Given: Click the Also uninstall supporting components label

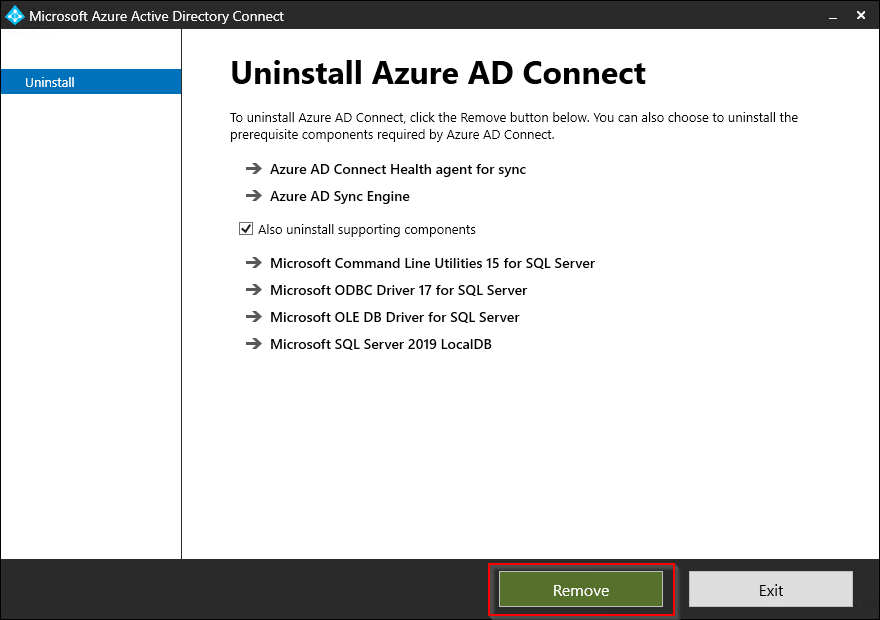Looking at the screenshot, I should [x=366, y=229].
